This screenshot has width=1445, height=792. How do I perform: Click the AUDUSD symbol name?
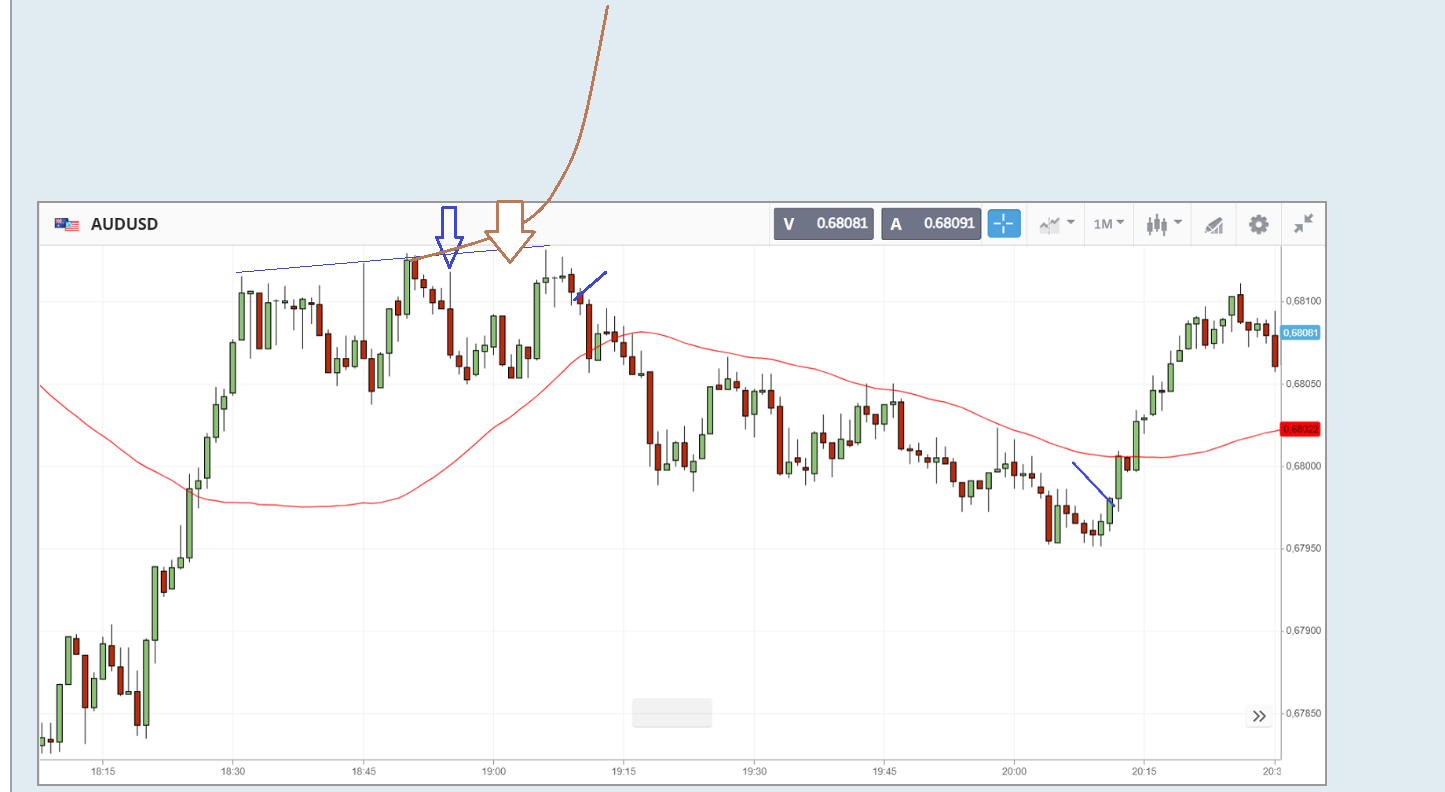pos(124,224)
